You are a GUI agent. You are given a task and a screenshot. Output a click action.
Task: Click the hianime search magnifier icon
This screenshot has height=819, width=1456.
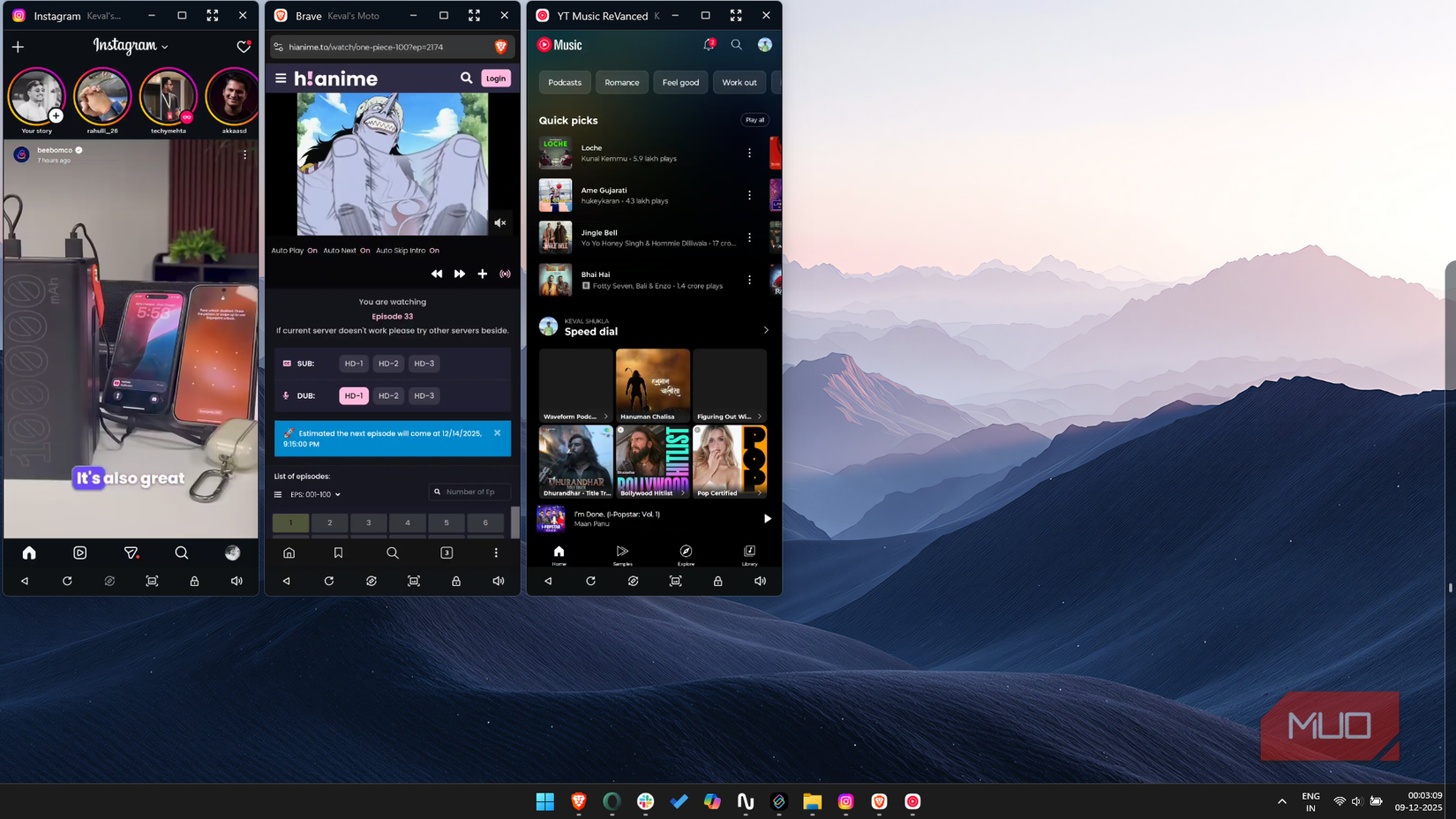[466, 79]
